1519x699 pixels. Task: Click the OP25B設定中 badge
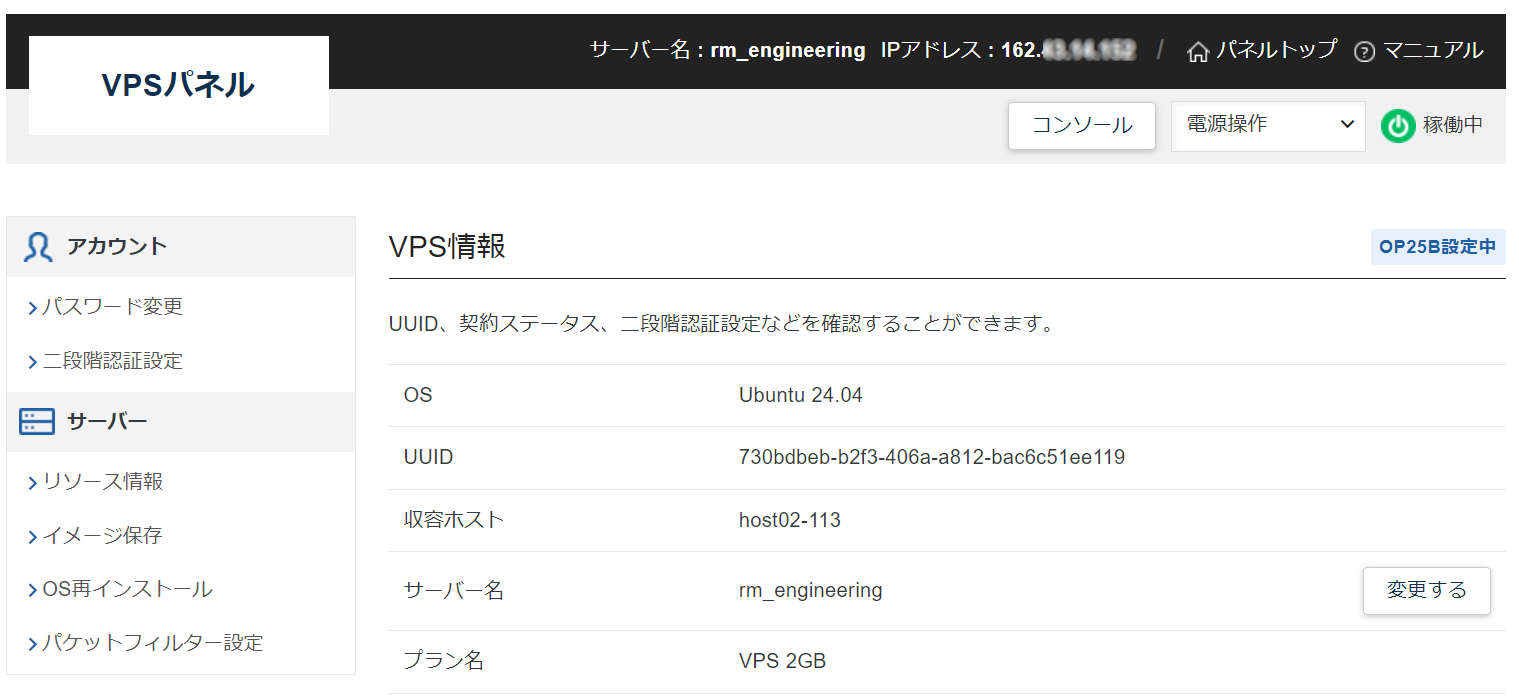1438,247
